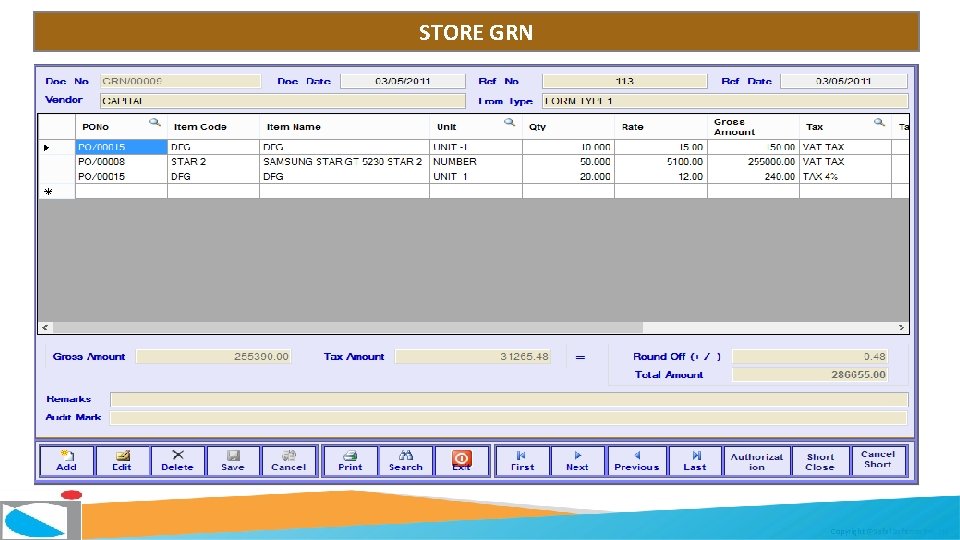960x540 pixels.
Task: Click the Tax Amount total field
Action: [473, 356]
